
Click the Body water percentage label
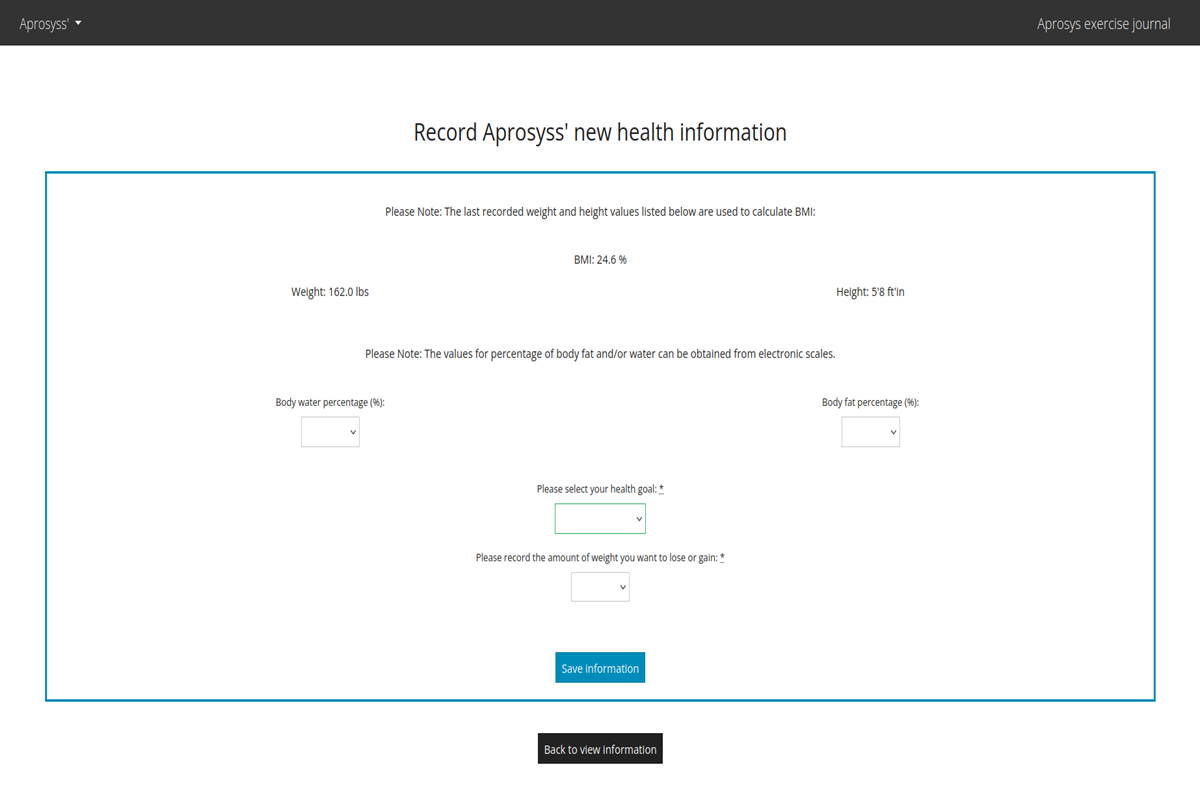[x=330, y=402]
